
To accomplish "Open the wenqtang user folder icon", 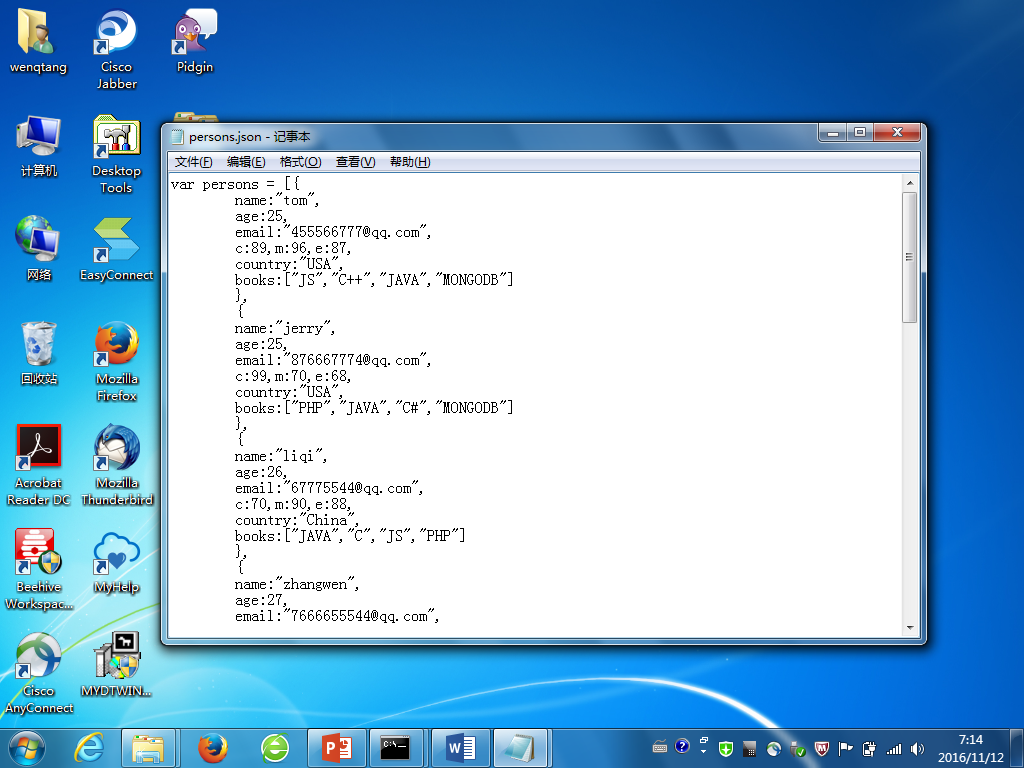I will coord(38,40).
